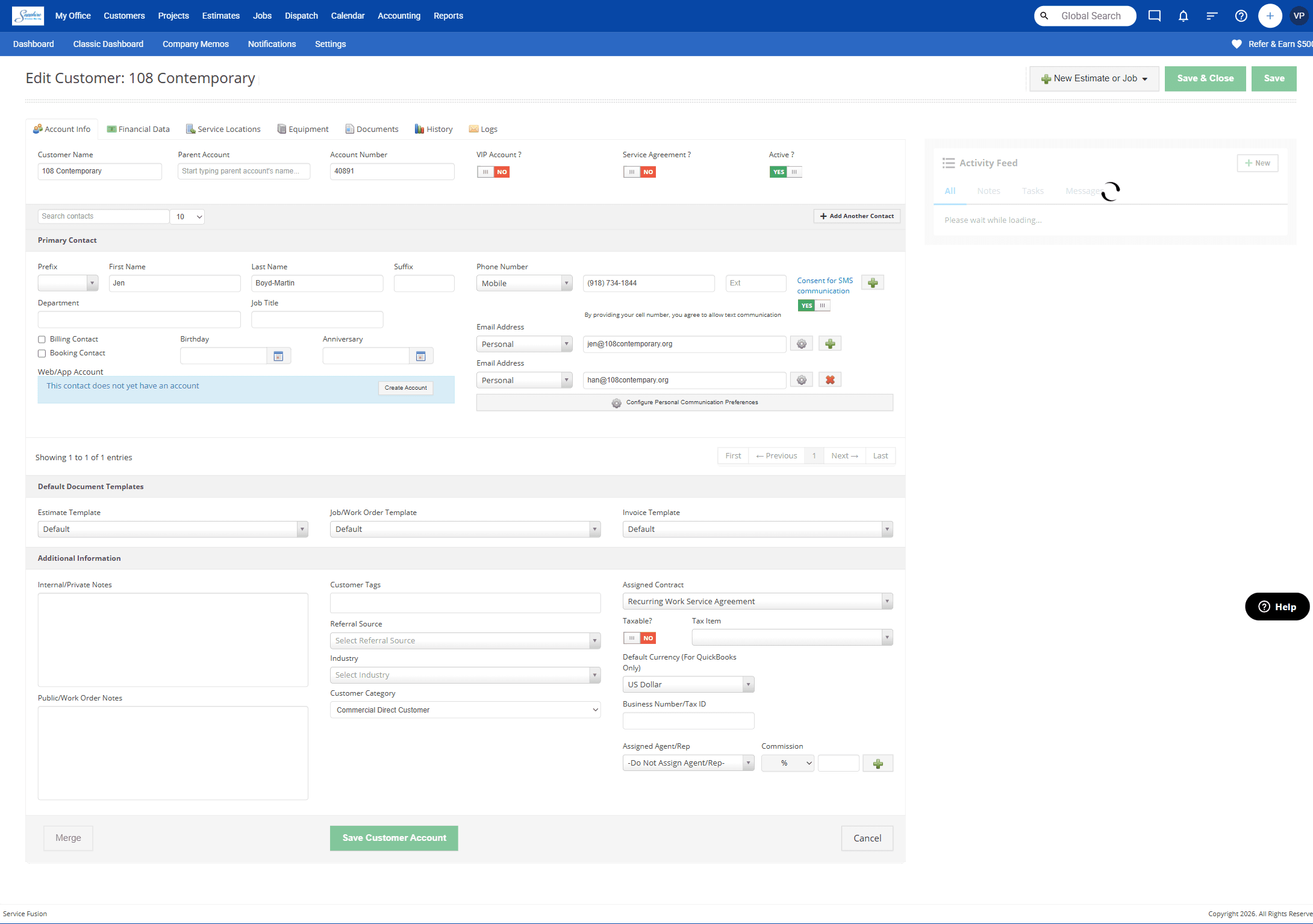The image size is (1313, 924).
Task: Open the Default Currency US Dollar dropdown
Action: (688, 685)
